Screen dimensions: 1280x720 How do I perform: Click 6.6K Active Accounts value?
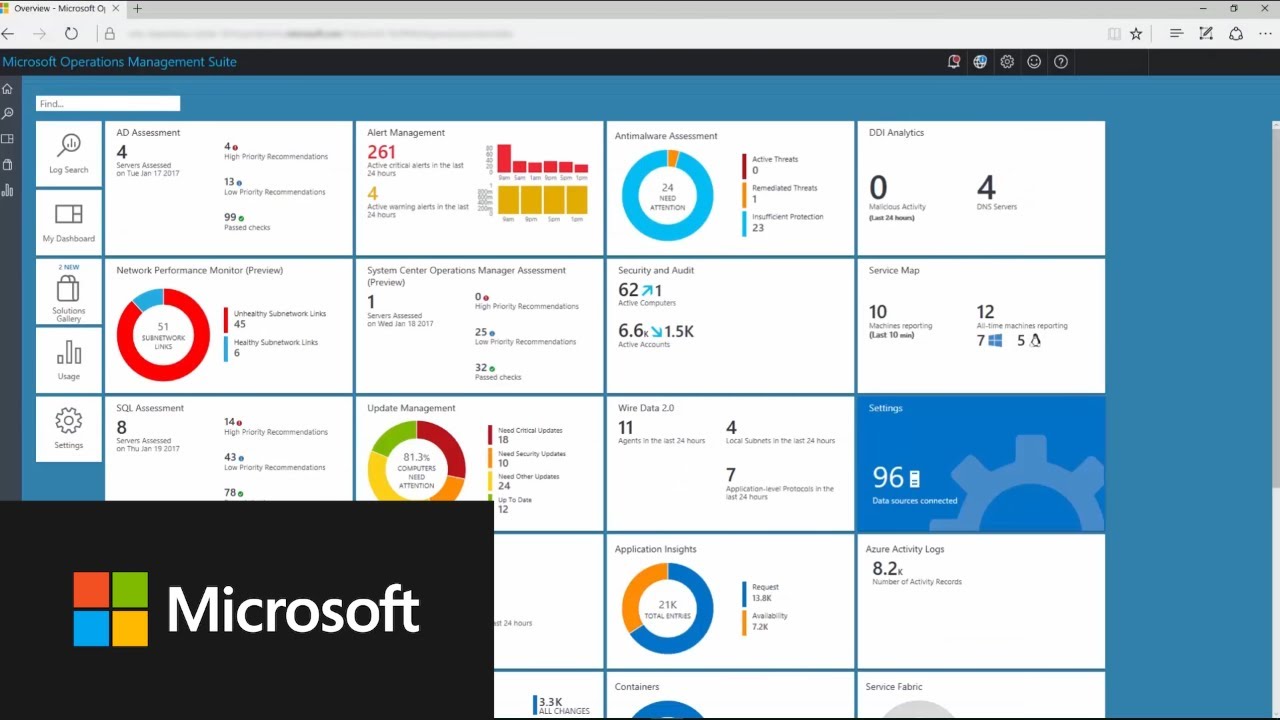633,331
